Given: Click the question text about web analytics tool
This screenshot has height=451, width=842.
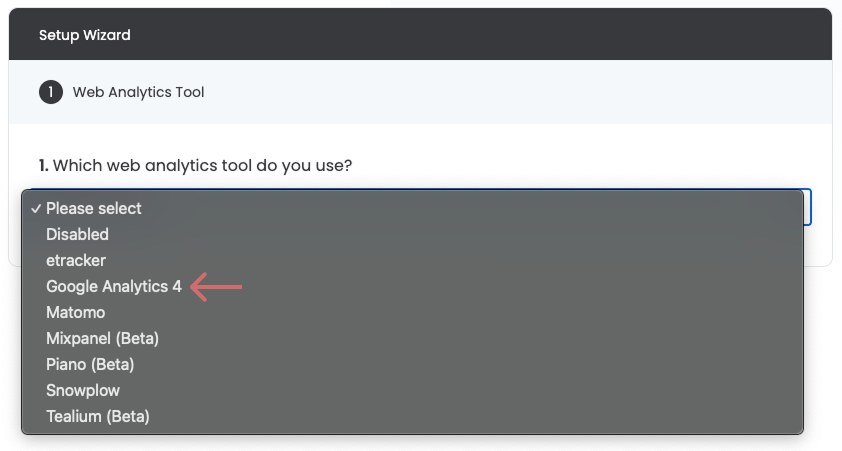Looking at the screenshot, I should pos(202,165).
